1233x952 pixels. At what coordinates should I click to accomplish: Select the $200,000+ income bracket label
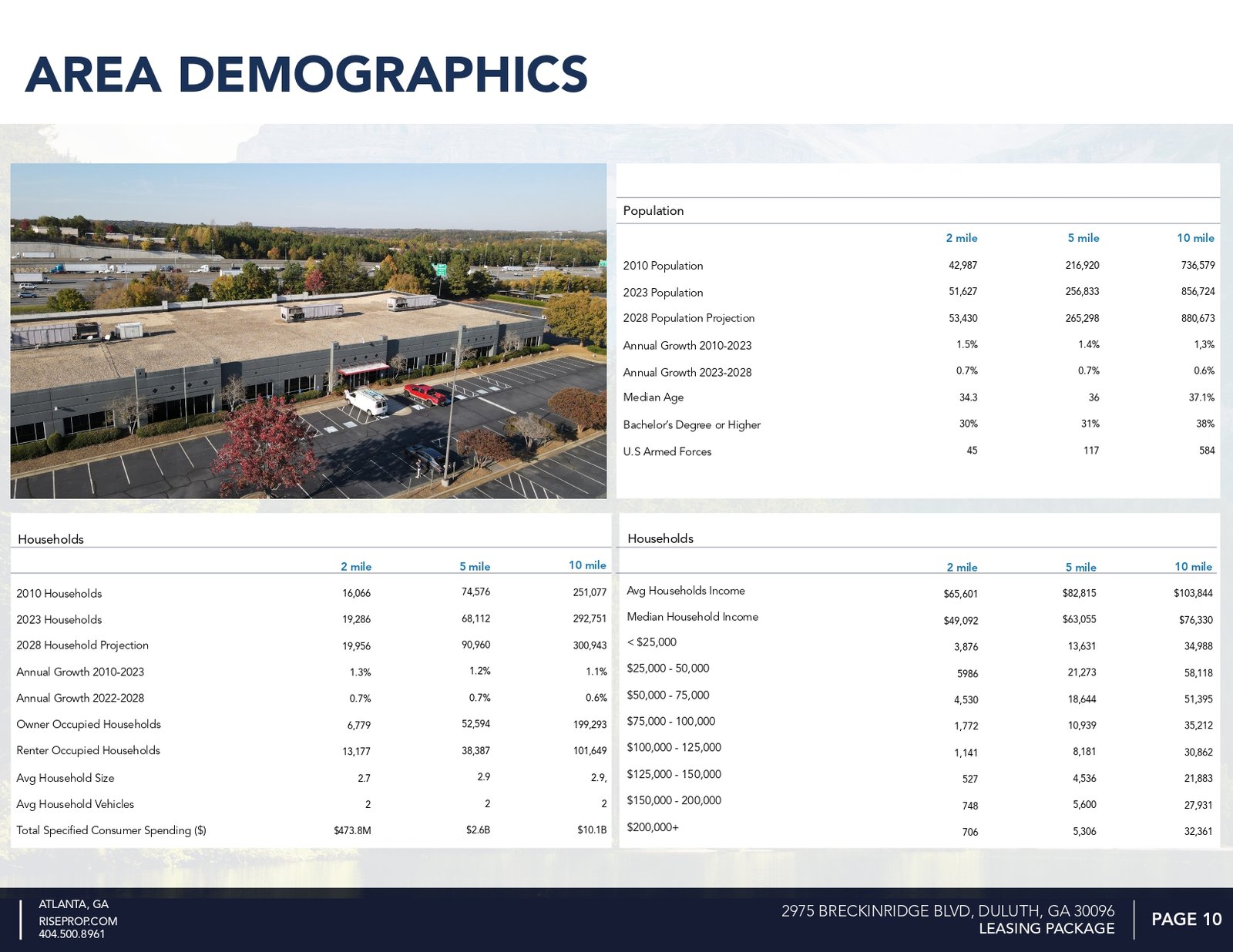(652, 827)
